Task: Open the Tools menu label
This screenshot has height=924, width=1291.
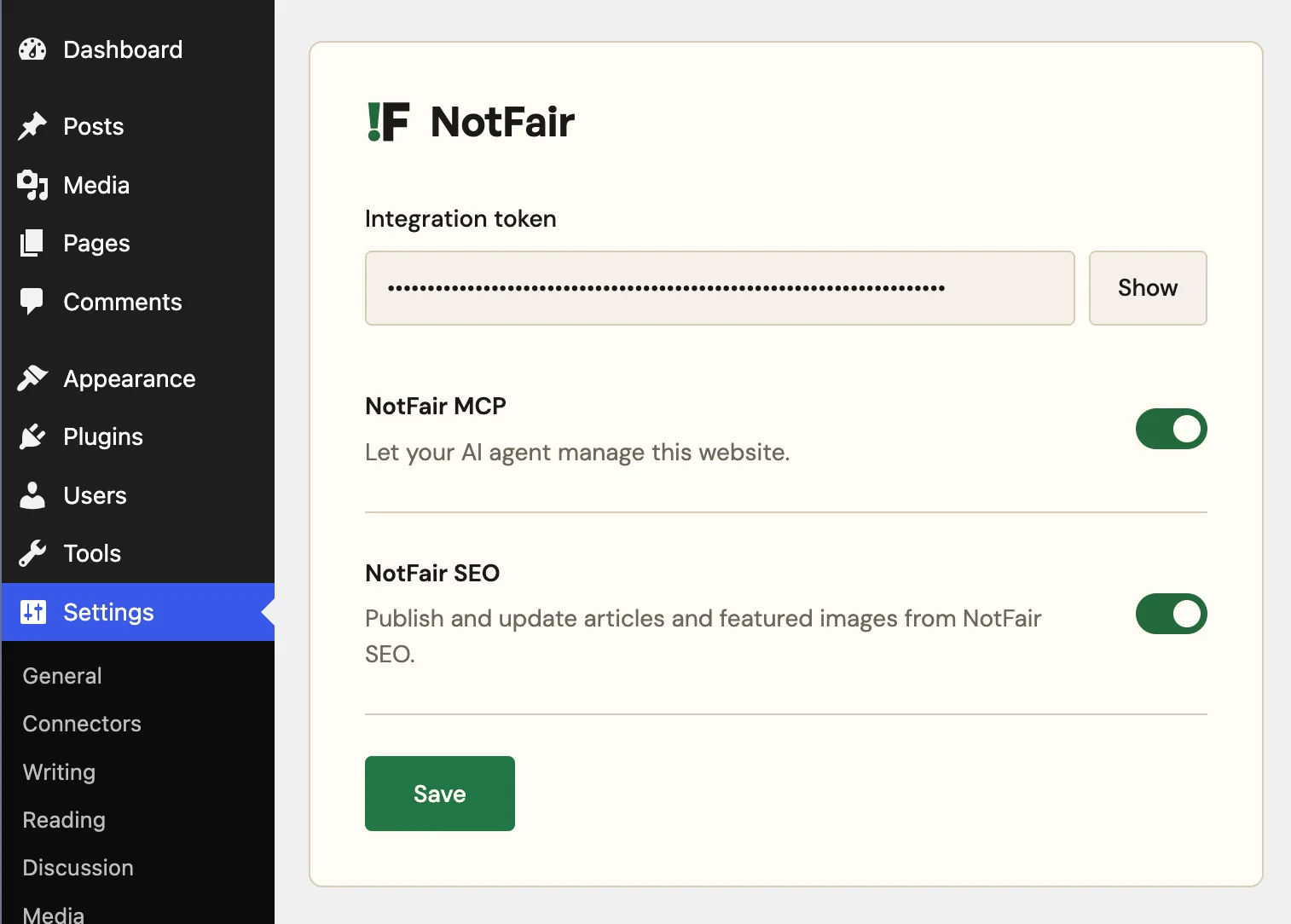Action: [92, 553]
